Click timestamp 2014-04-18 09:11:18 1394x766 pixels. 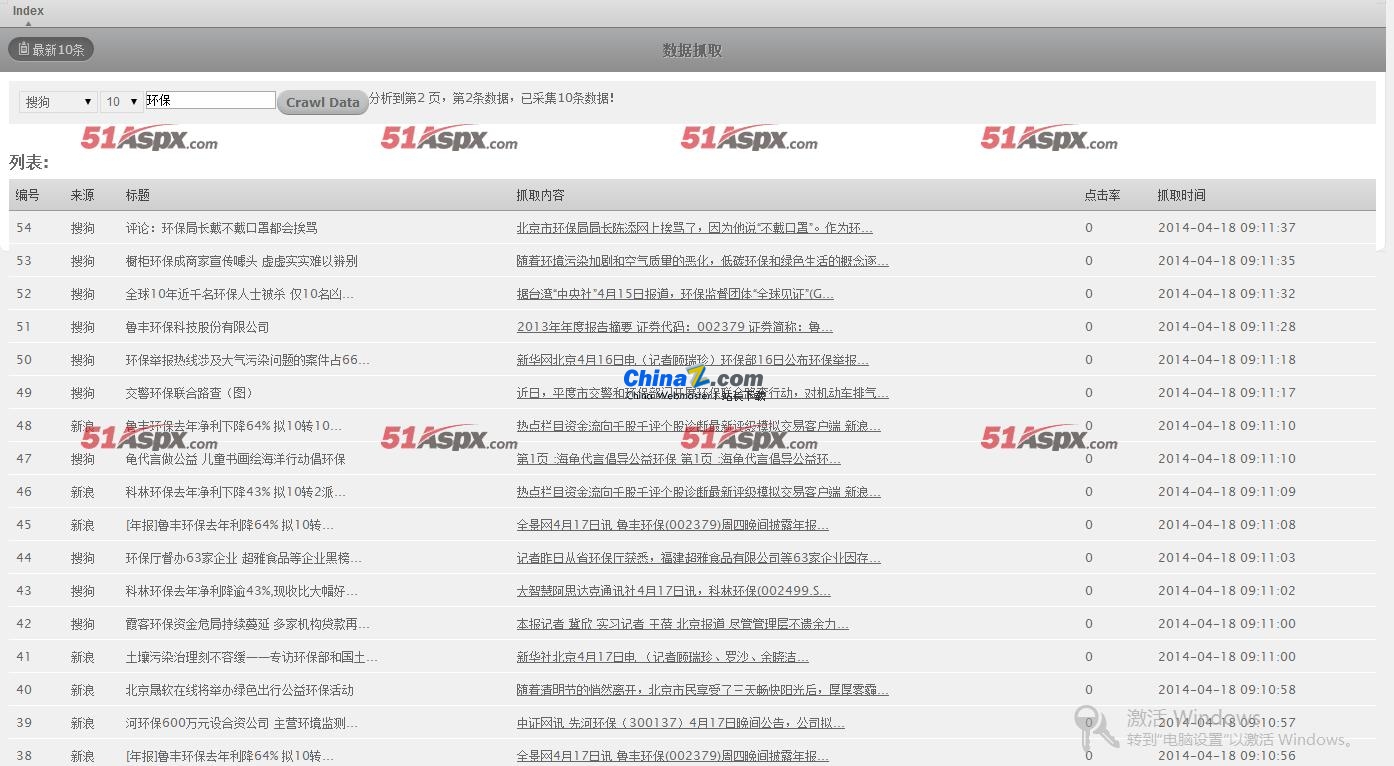pos(1226,360)
